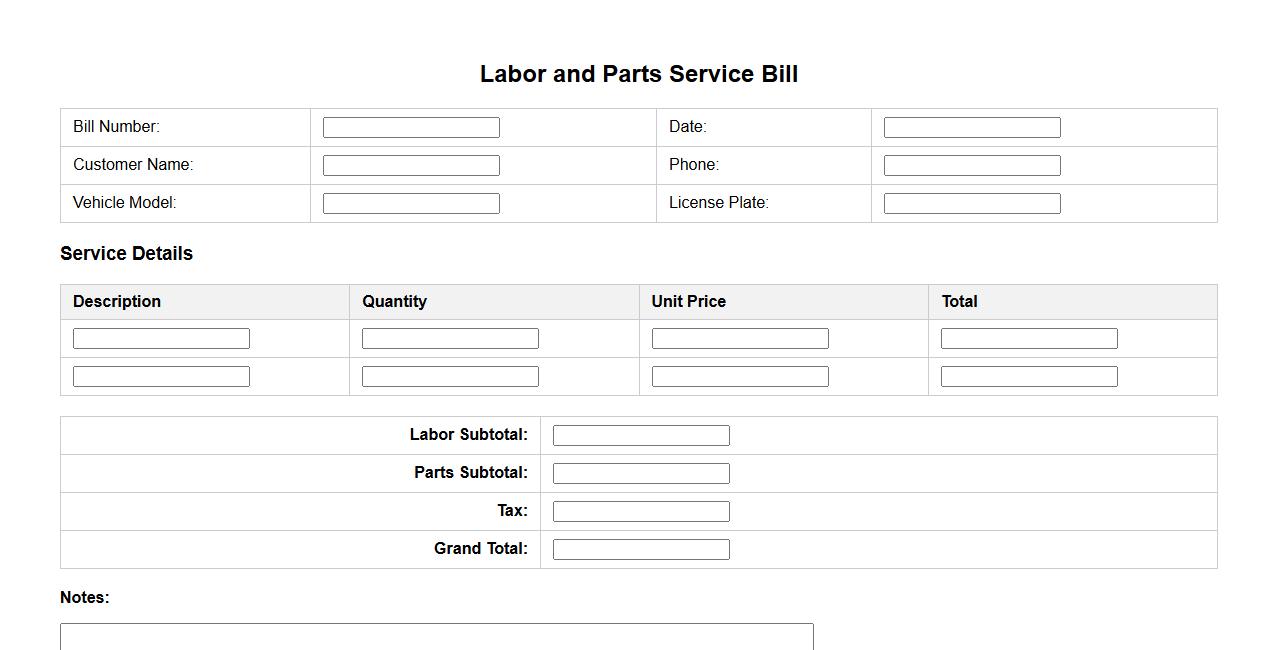The height and width of the screenshot is (650, 1278).
Task: Focus the Parts Subtotal input box
Action: [641, 473]
